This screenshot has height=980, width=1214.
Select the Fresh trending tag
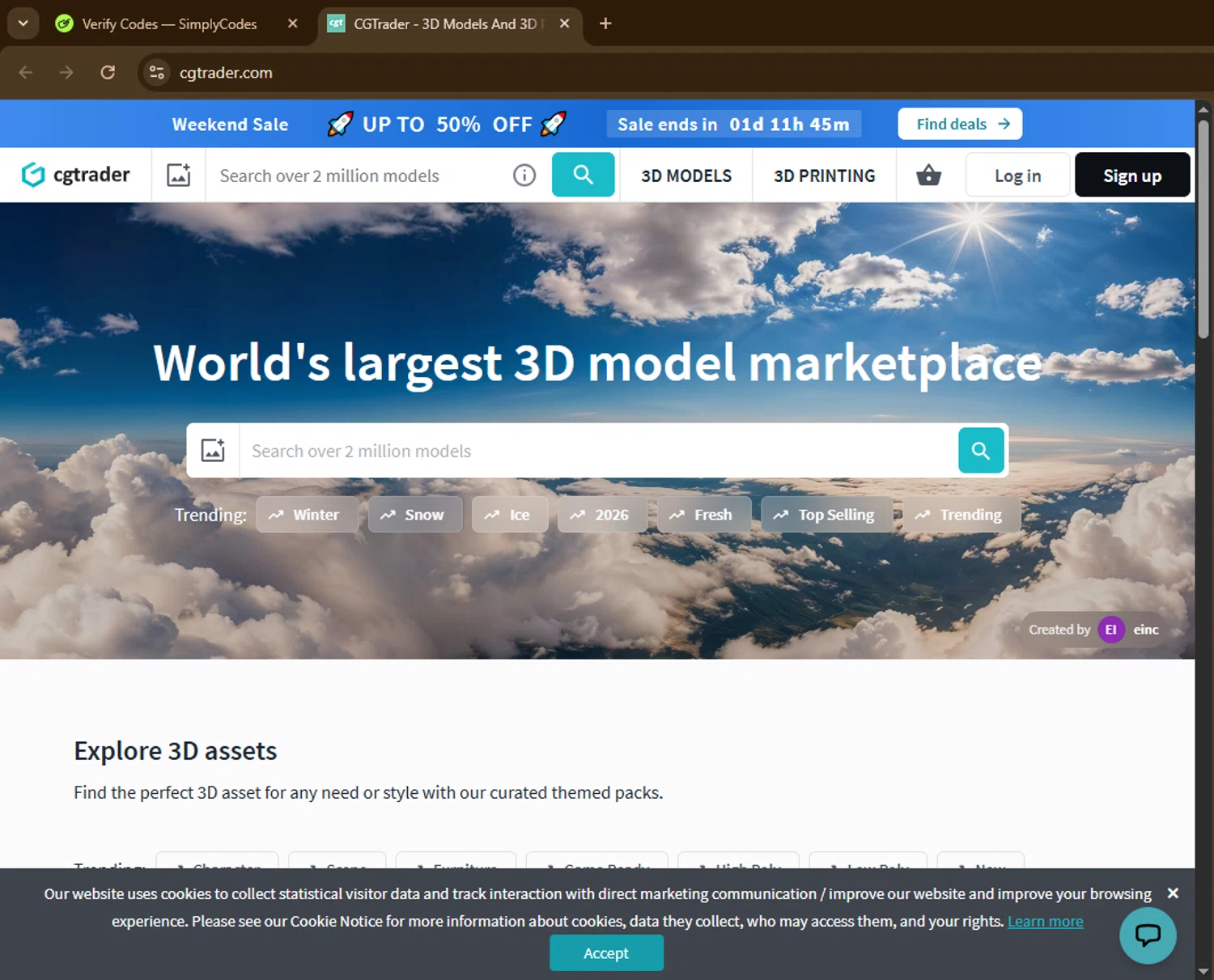(x=704, y=515)
